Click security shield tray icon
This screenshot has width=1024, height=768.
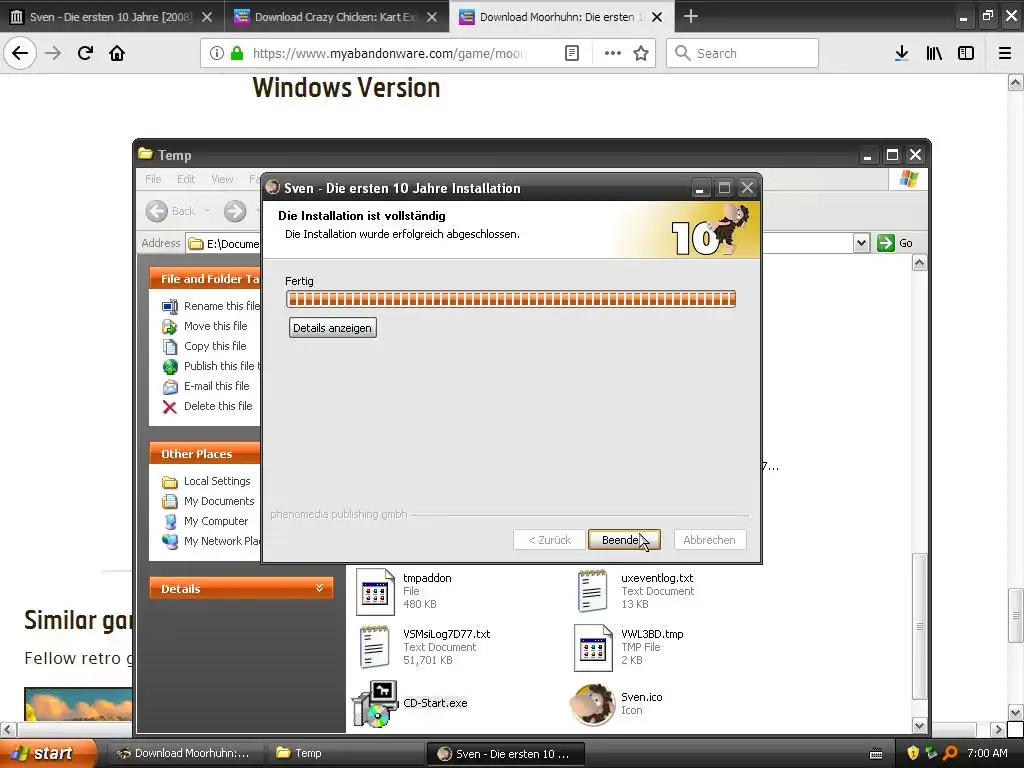(x=912, y=753)
